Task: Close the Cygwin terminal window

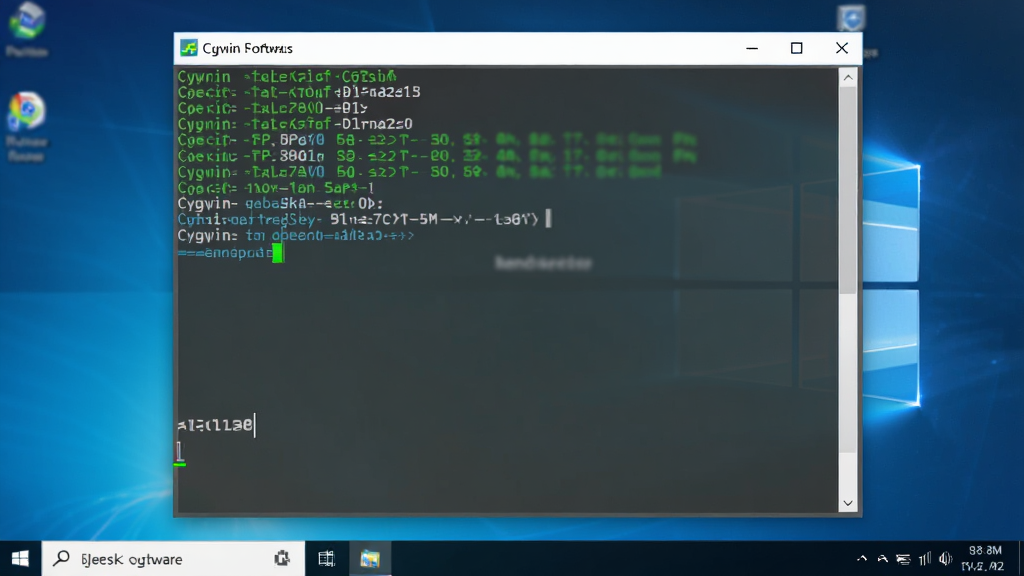Action: tap(841, 48)
